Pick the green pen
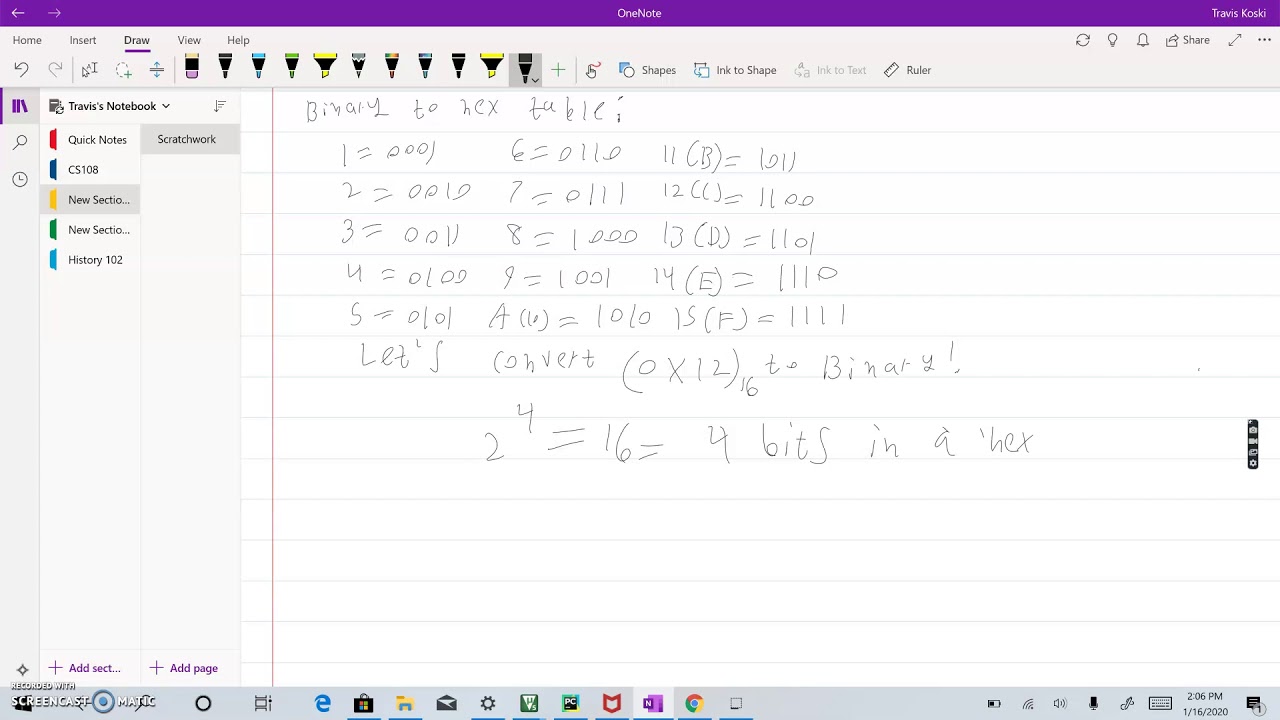The height and width of the screenshot is (720, 1280). [x=292, y=68]
